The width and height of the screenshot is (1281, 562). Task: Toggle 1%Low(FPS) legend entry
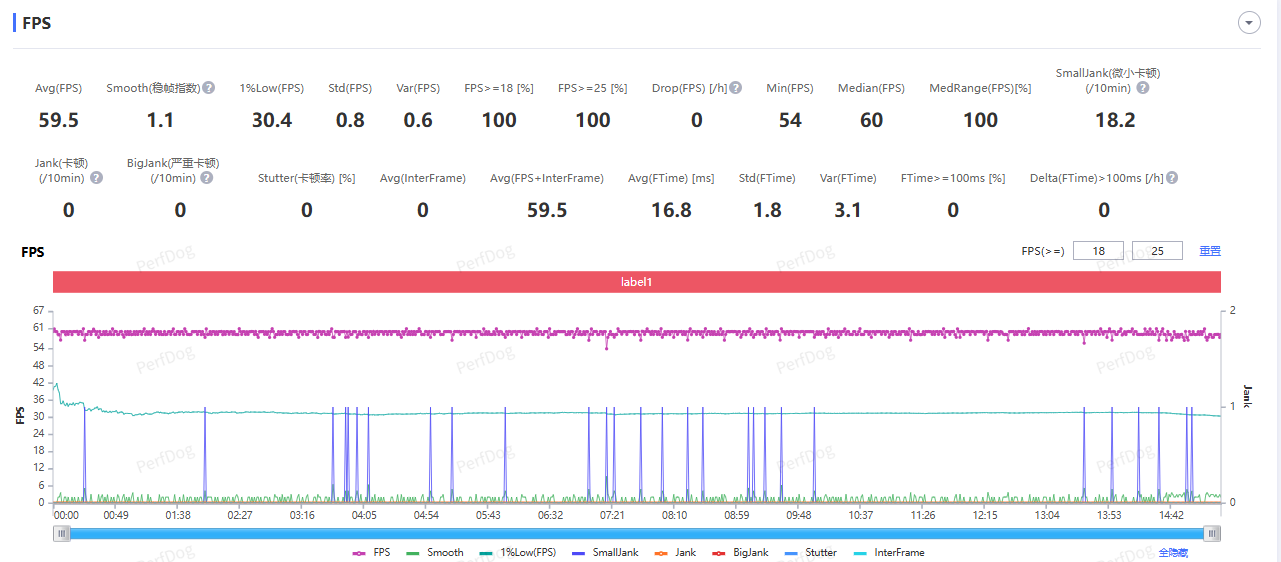pyautogui.click(x=517, y=552)
